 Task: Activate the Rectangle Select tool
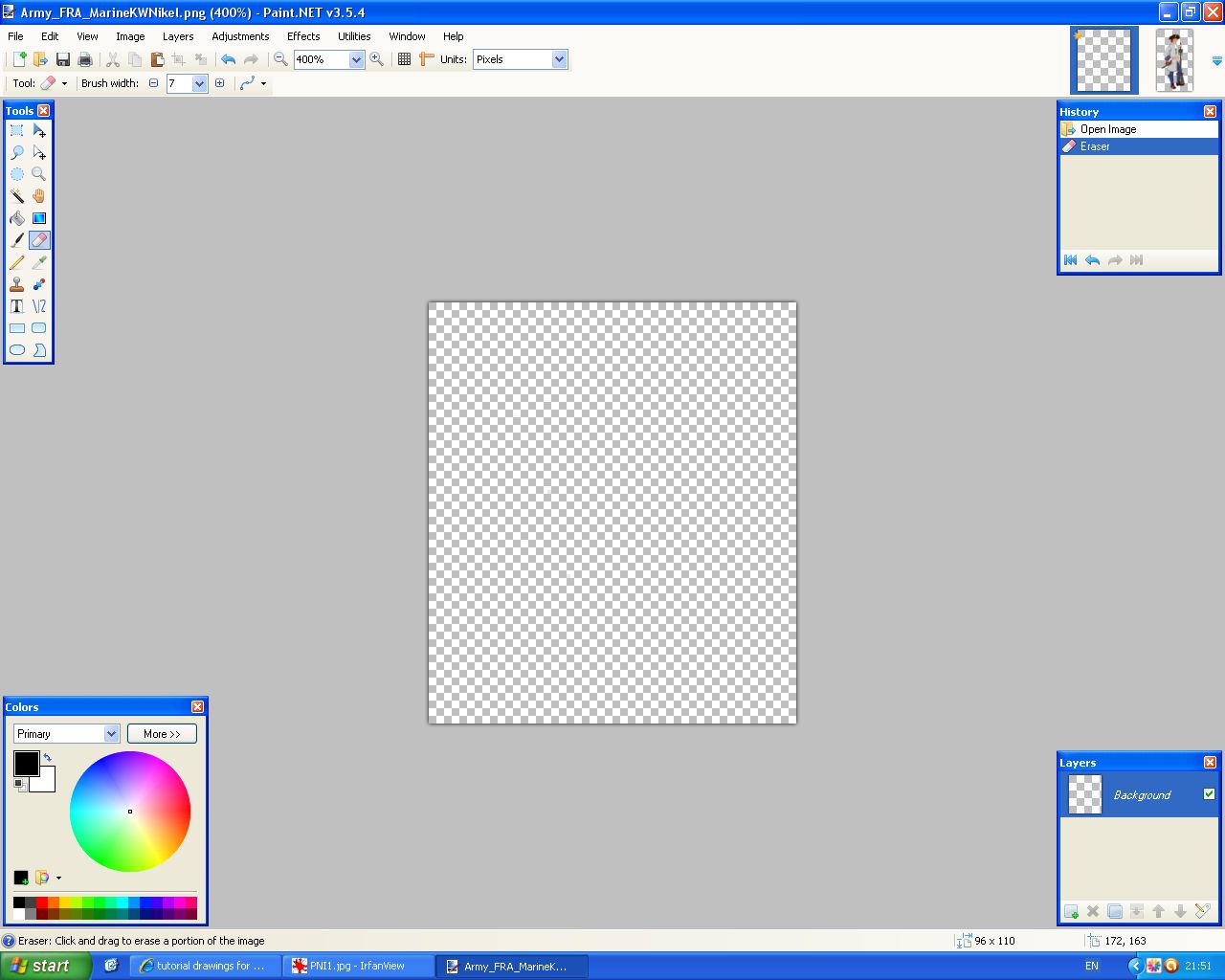[x=17, y=130]
